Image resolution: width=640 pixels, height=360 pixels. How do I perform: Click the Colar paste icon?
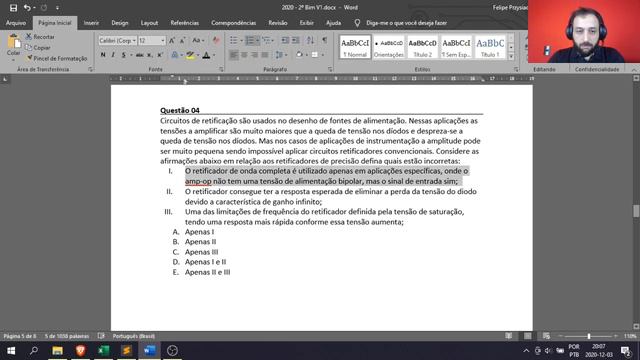13,42
